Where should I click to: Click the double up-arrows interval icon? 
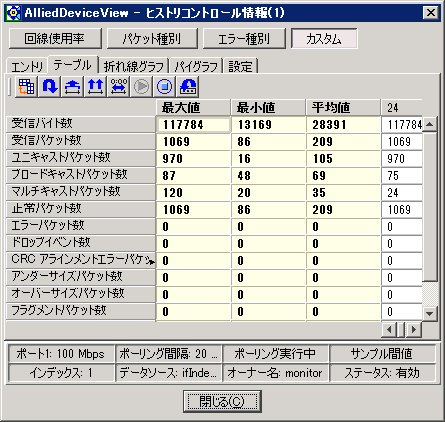click(x=95, y=87)
